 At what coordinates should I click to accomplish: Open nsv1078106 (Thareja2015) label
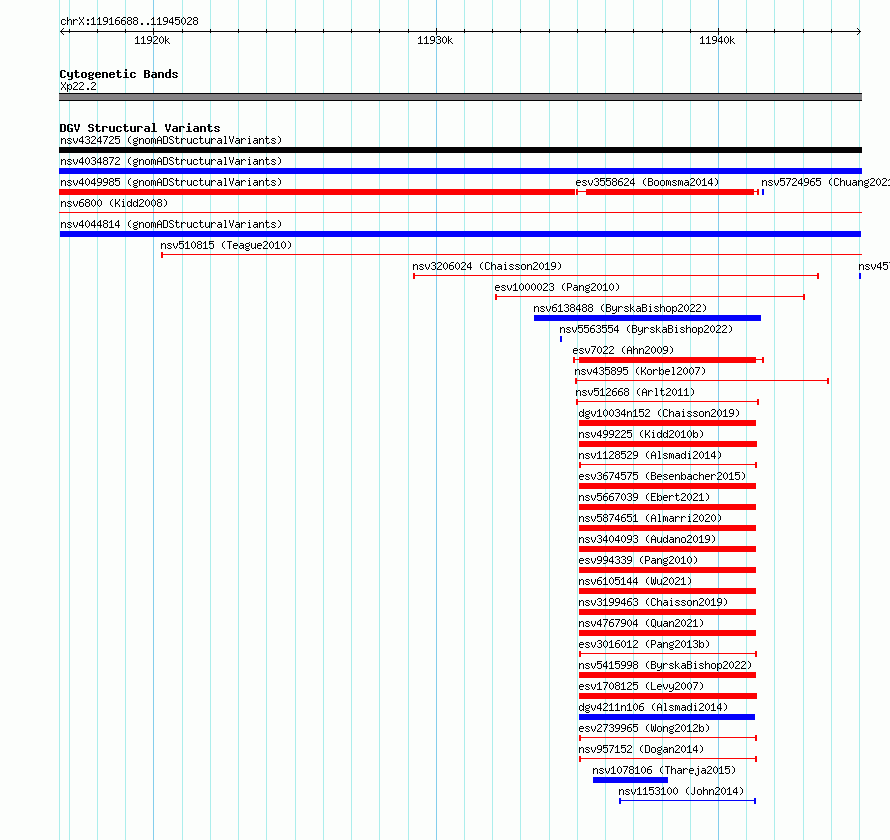point(664,770)
